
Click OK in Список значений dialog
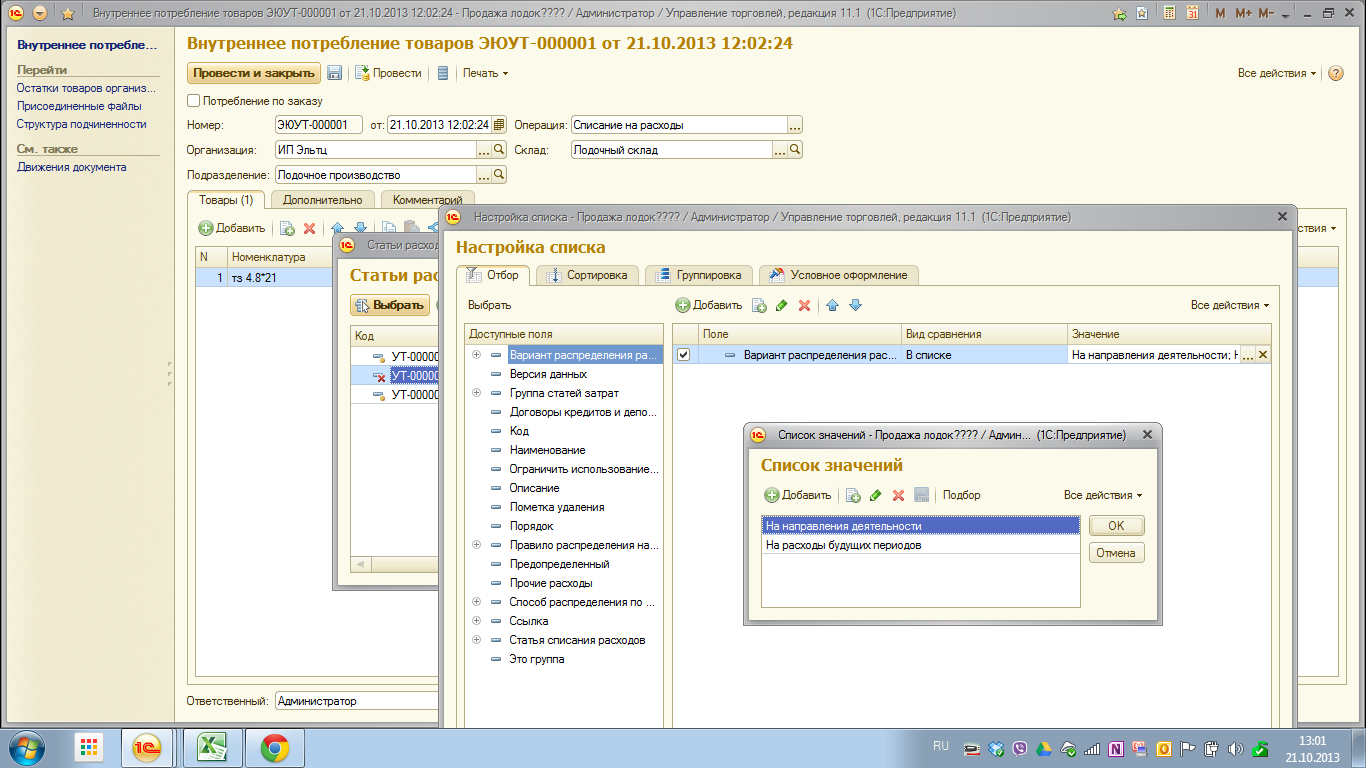[1116, 526]
